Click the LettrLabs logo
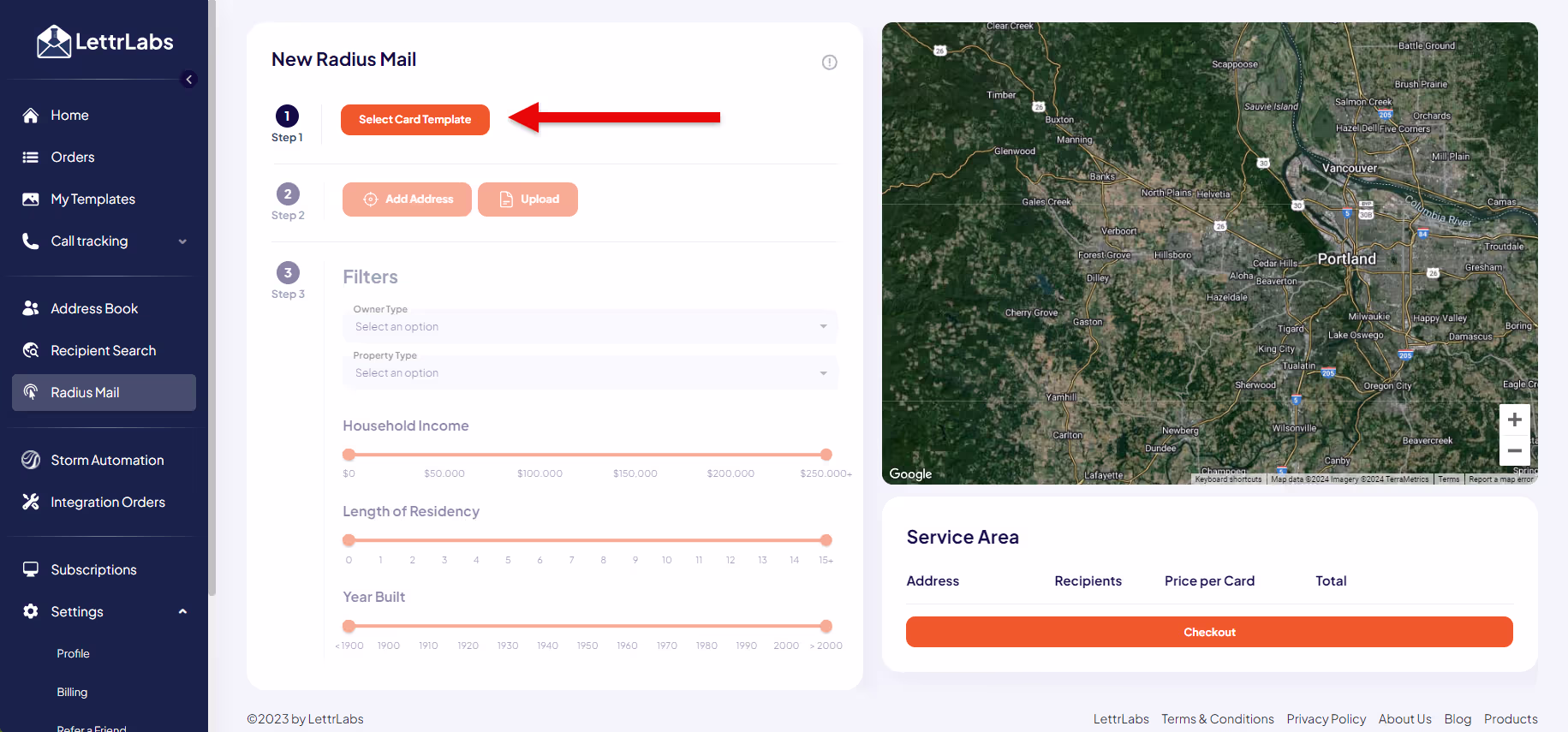Viewport: 1568px width, 732px height. (104, 41)
